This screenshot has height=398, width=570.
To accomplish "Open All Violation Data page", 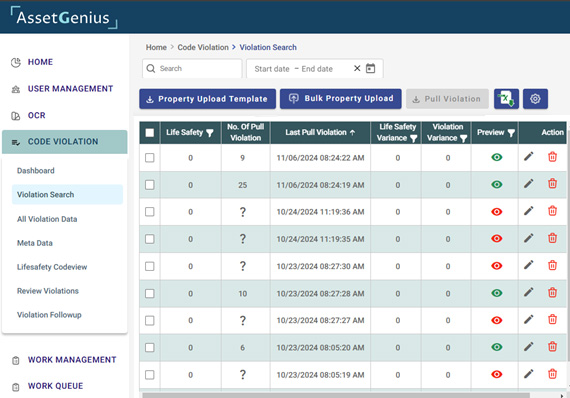I will click(x=47, y=219).
